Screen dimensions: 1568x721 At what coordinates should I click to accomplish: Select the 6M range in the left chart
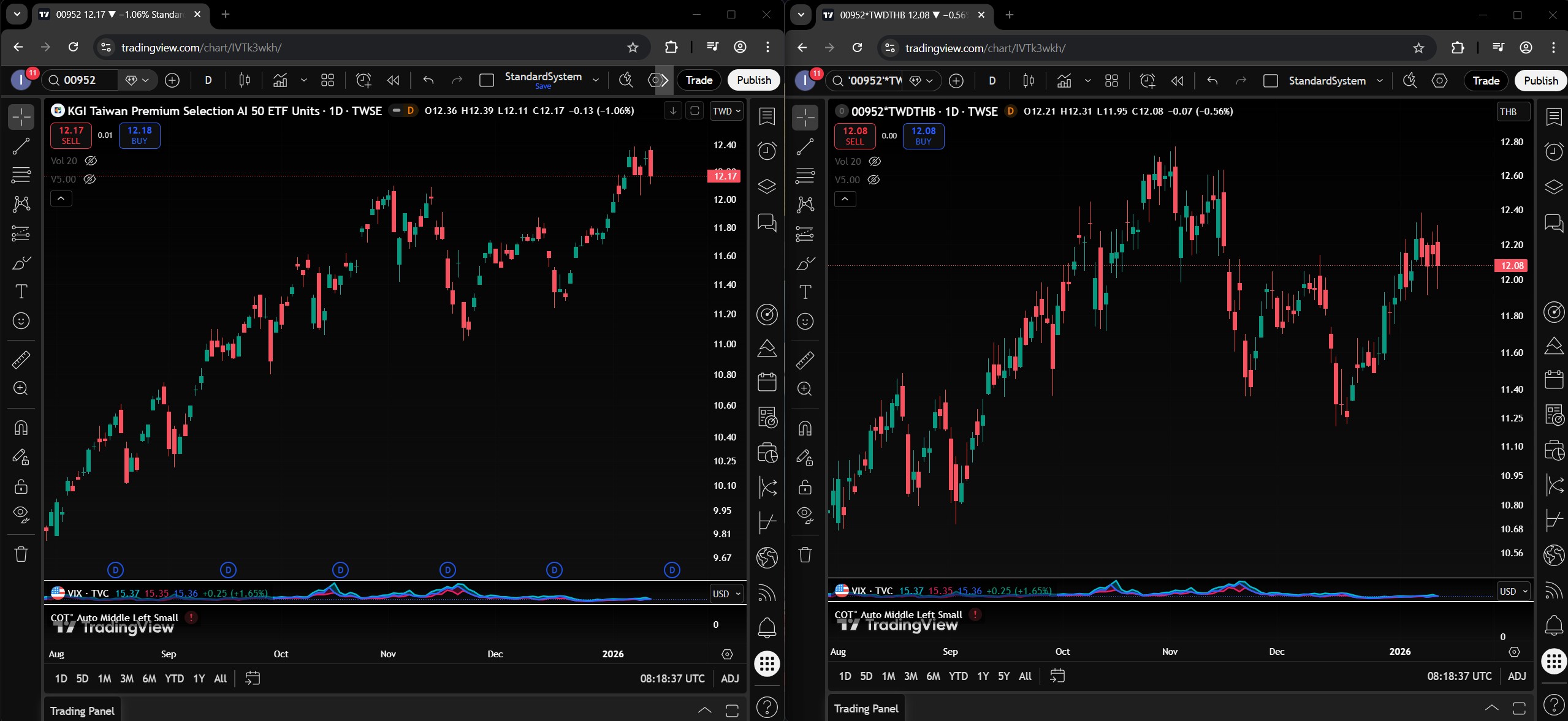click(149, 678)
